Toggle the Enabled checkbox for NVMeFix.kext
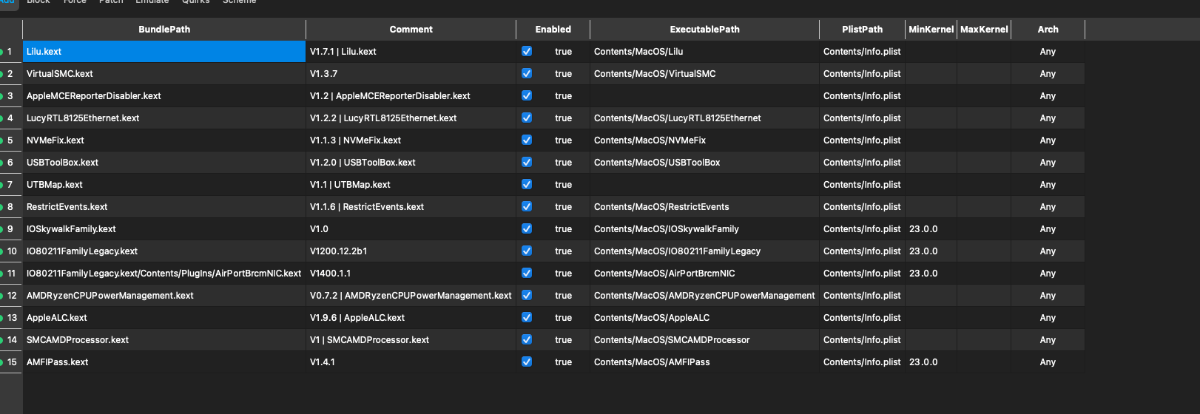1200x414 pixels. [526, 140]
